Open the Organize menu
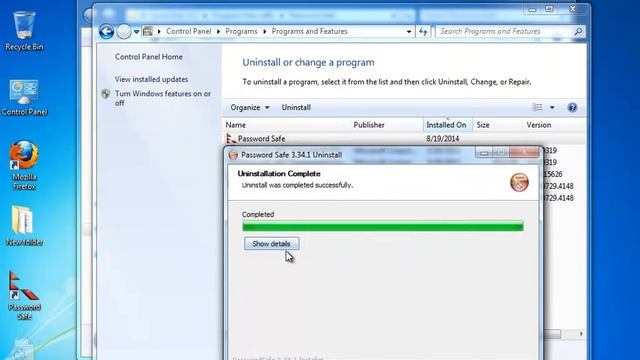The image size is (640, 360). click(249, 107)
